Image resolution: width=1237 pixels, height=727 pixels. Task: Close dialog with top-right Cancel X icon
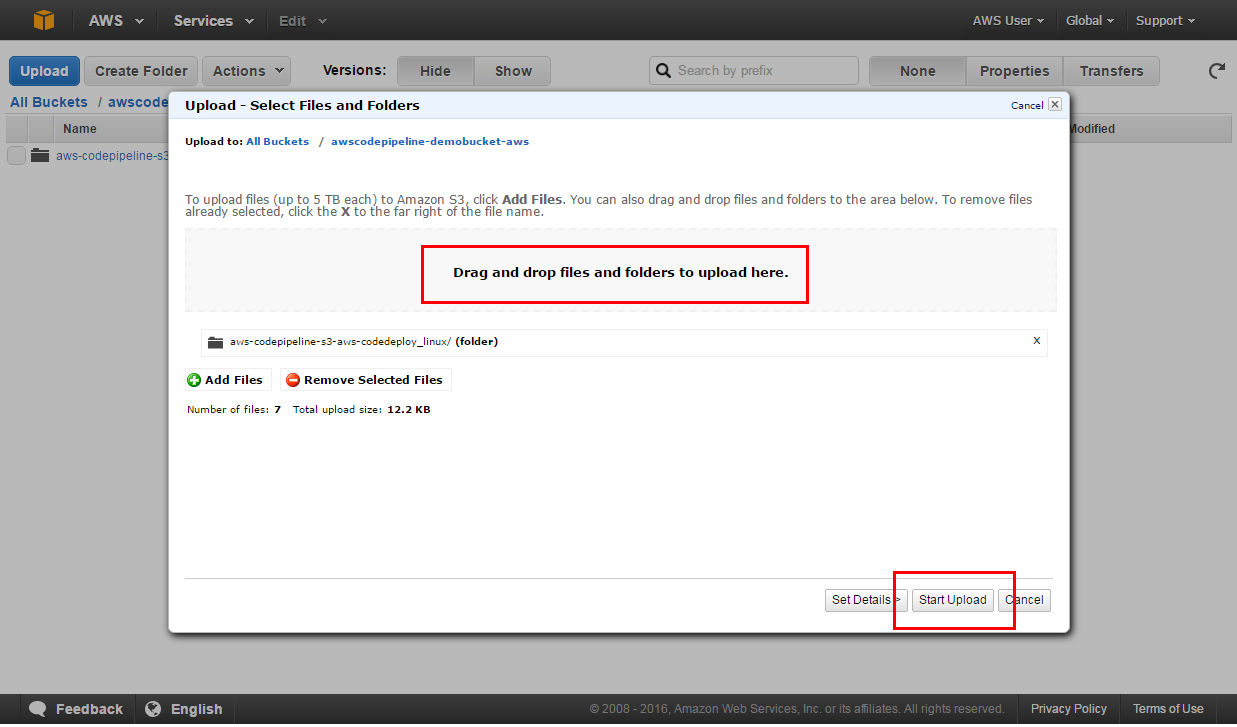tap(1054, 105)
